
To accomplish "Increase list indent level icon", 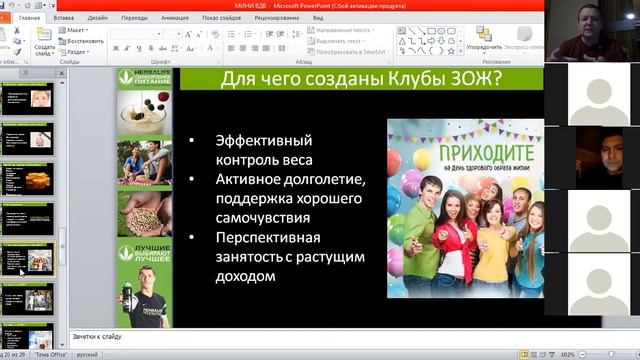I will click(280, 34).
